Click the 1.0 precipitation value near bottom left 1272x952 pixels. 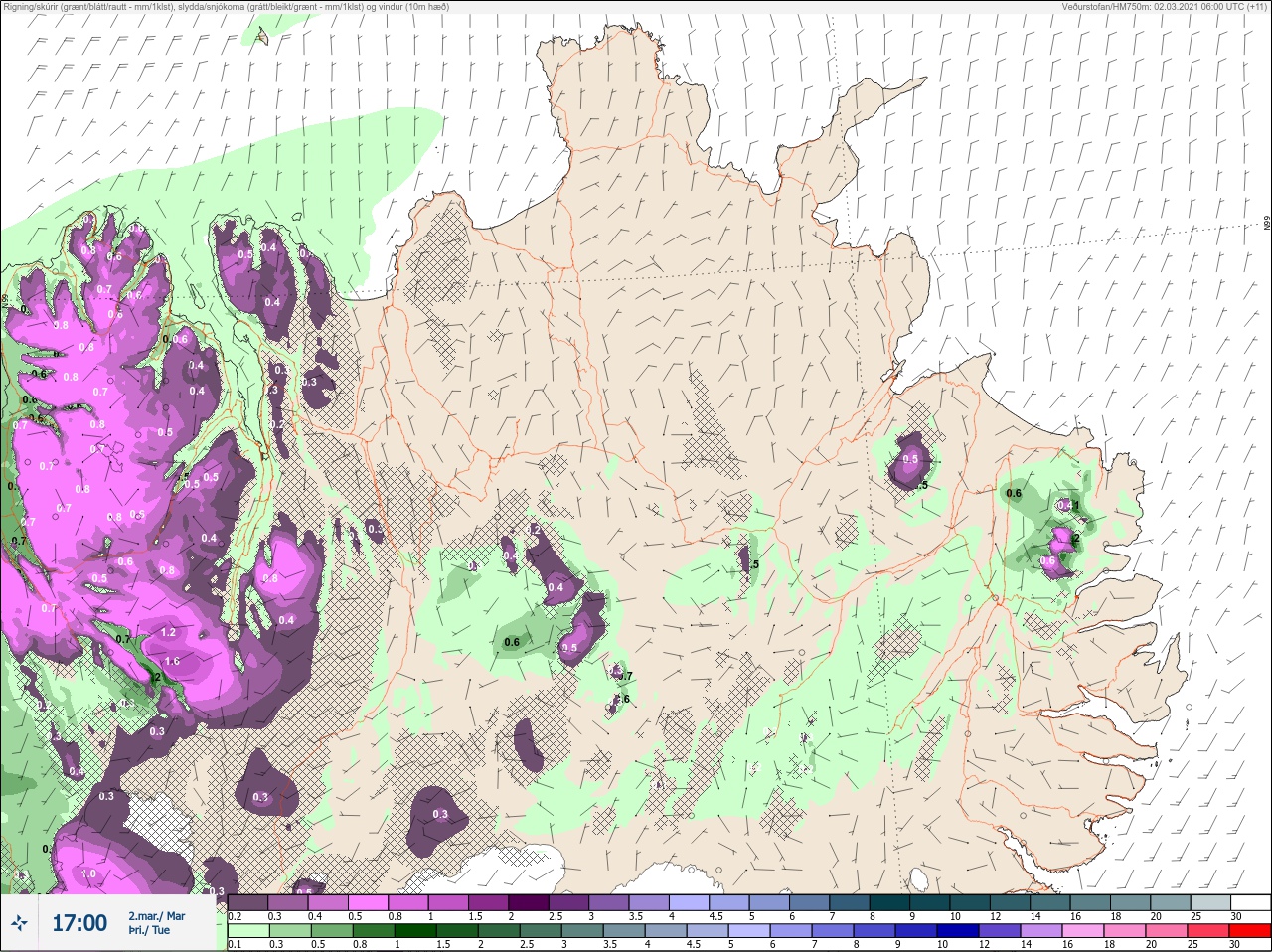[88, 873]
